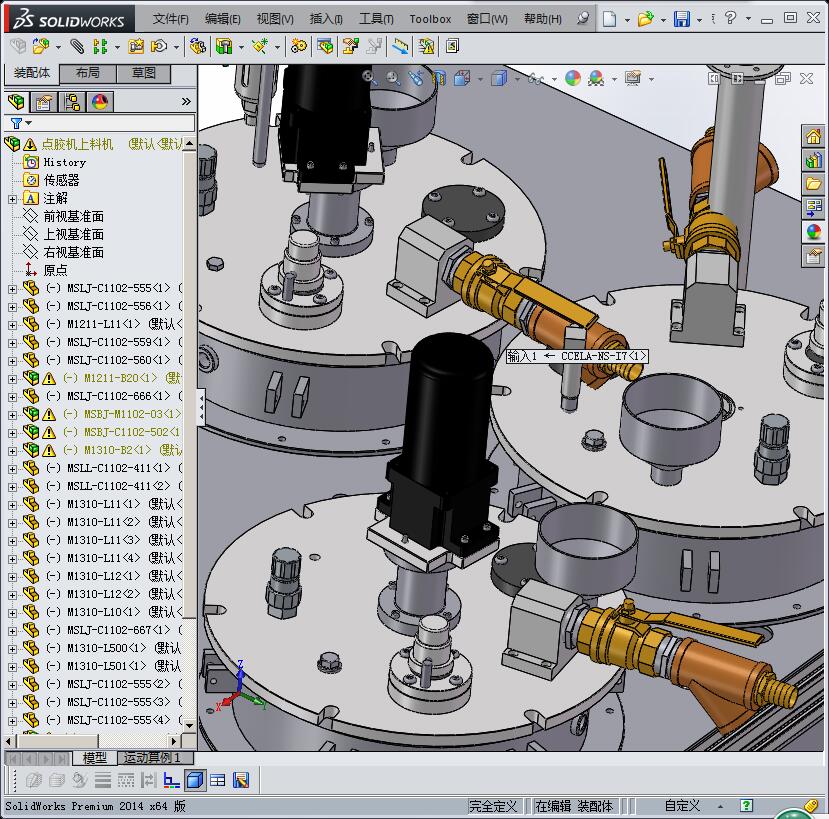
Task: Expand the 注解 folder in the tree
Action: click(12, 199)
